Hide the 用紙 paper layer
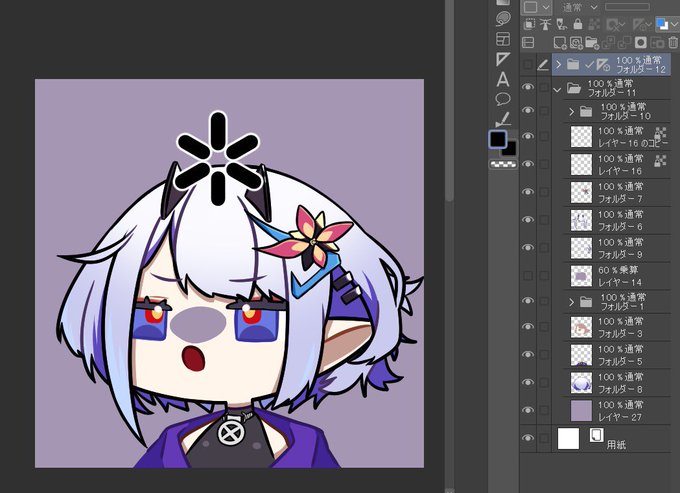Screen dimensions: 680x493 click(528, 438)
